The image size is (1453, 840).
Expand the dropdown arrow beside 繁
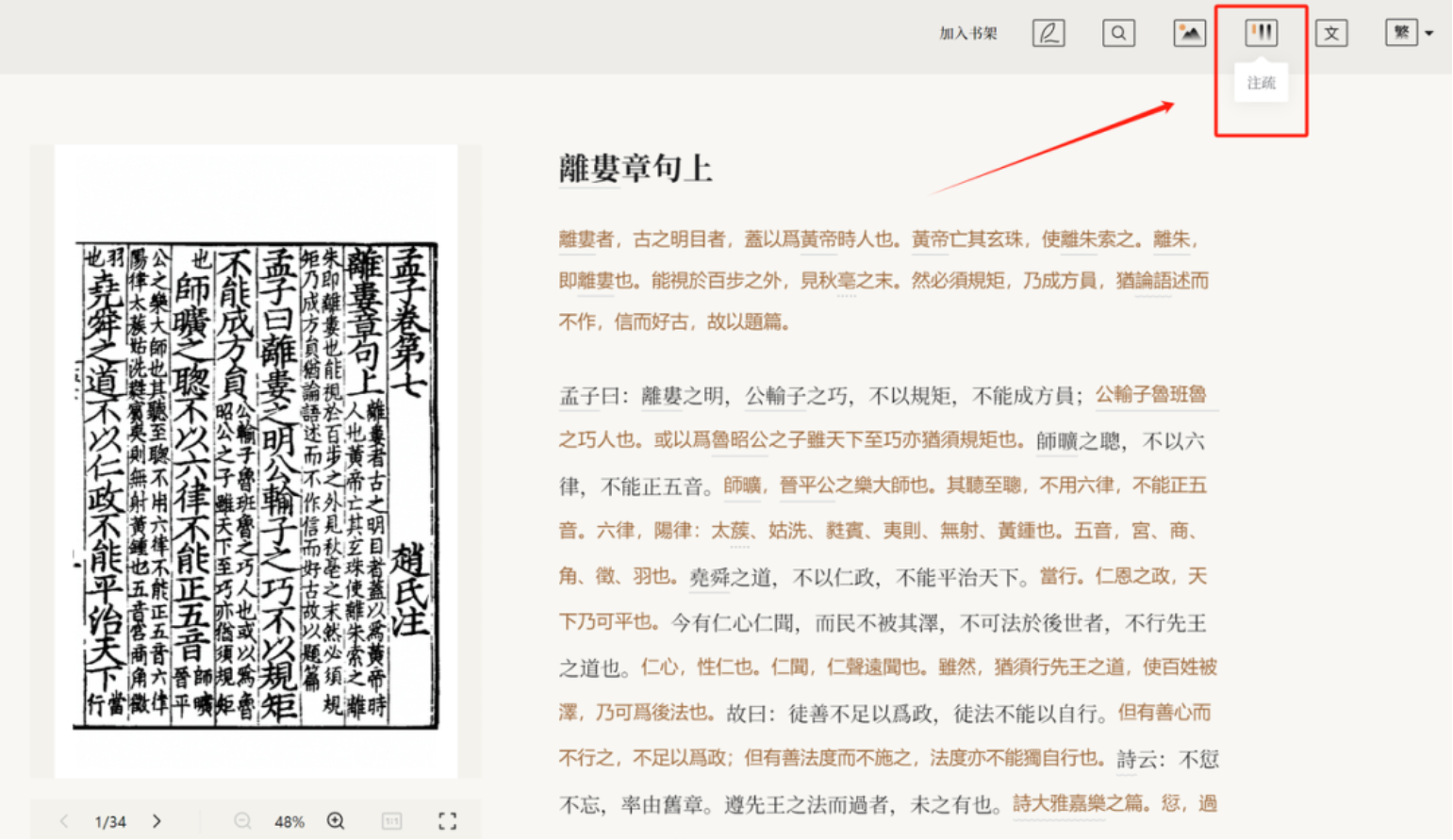[1429, 34]
